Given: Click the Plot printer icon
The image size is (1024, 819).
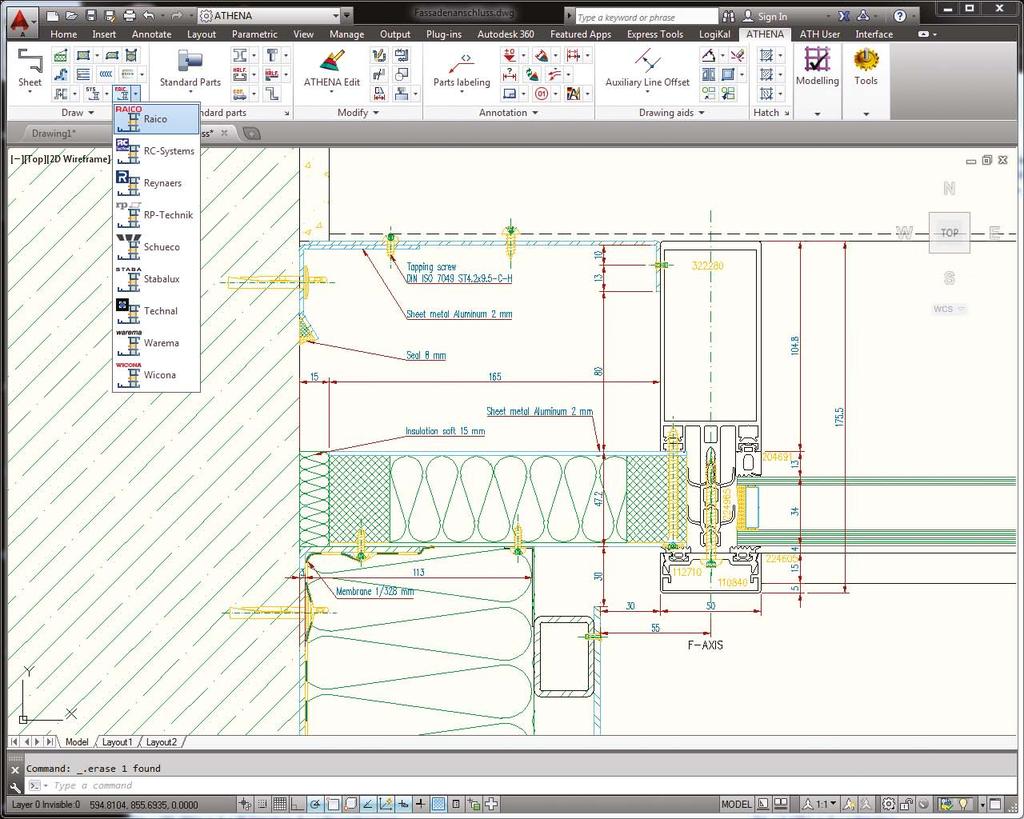Looking at the screenshot, I should 129,15.
